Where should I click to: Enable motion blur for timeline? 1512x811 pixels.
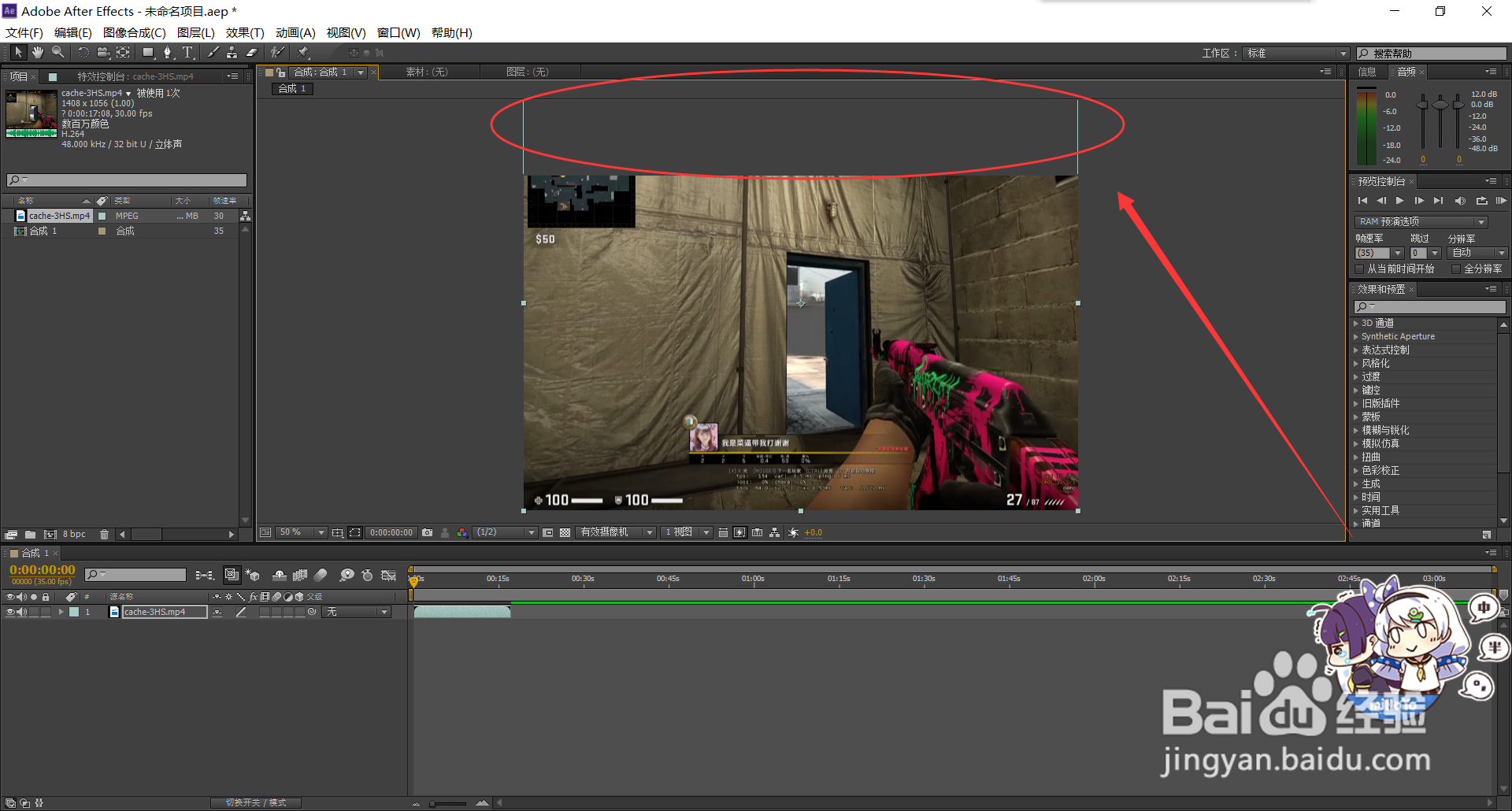tap(321, 576)
